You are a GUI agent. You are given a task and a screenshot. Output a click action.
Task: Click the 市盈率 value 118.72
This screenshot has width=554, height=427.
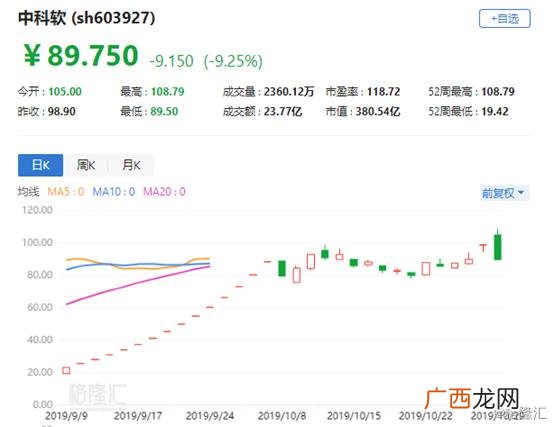(383, 92)
